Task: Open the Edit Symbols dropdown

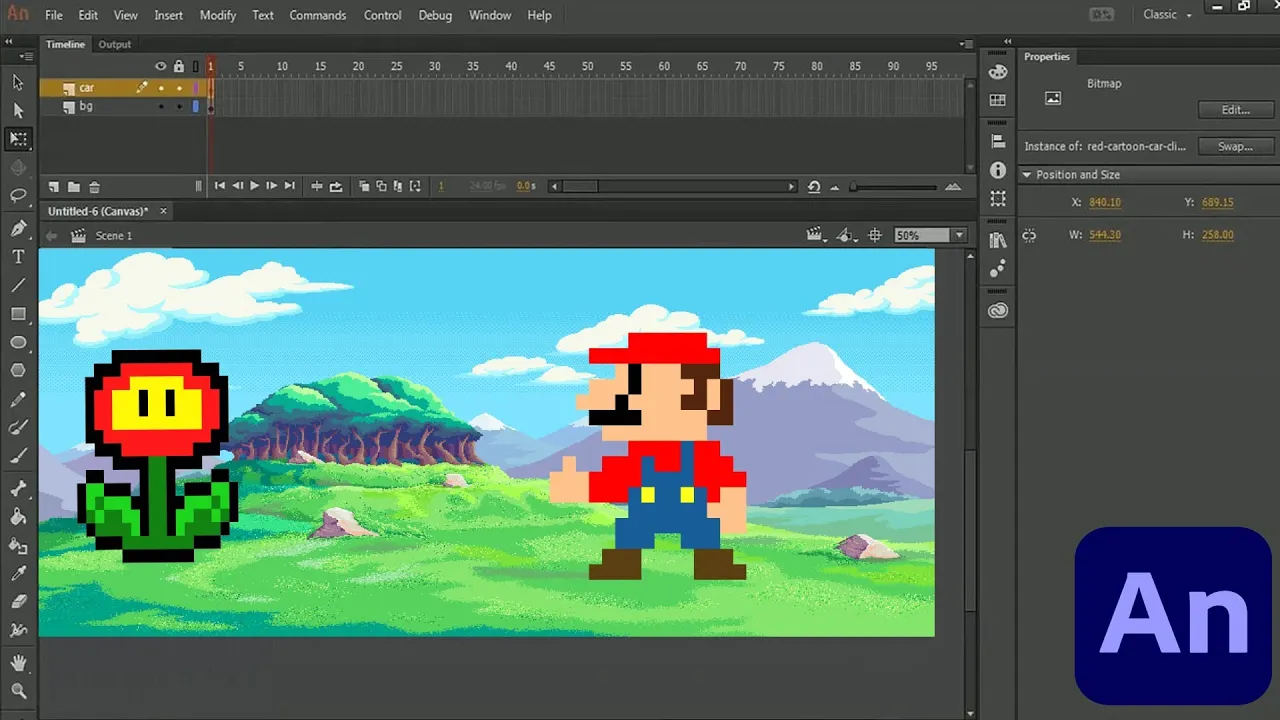Action: tap(847, 235)
